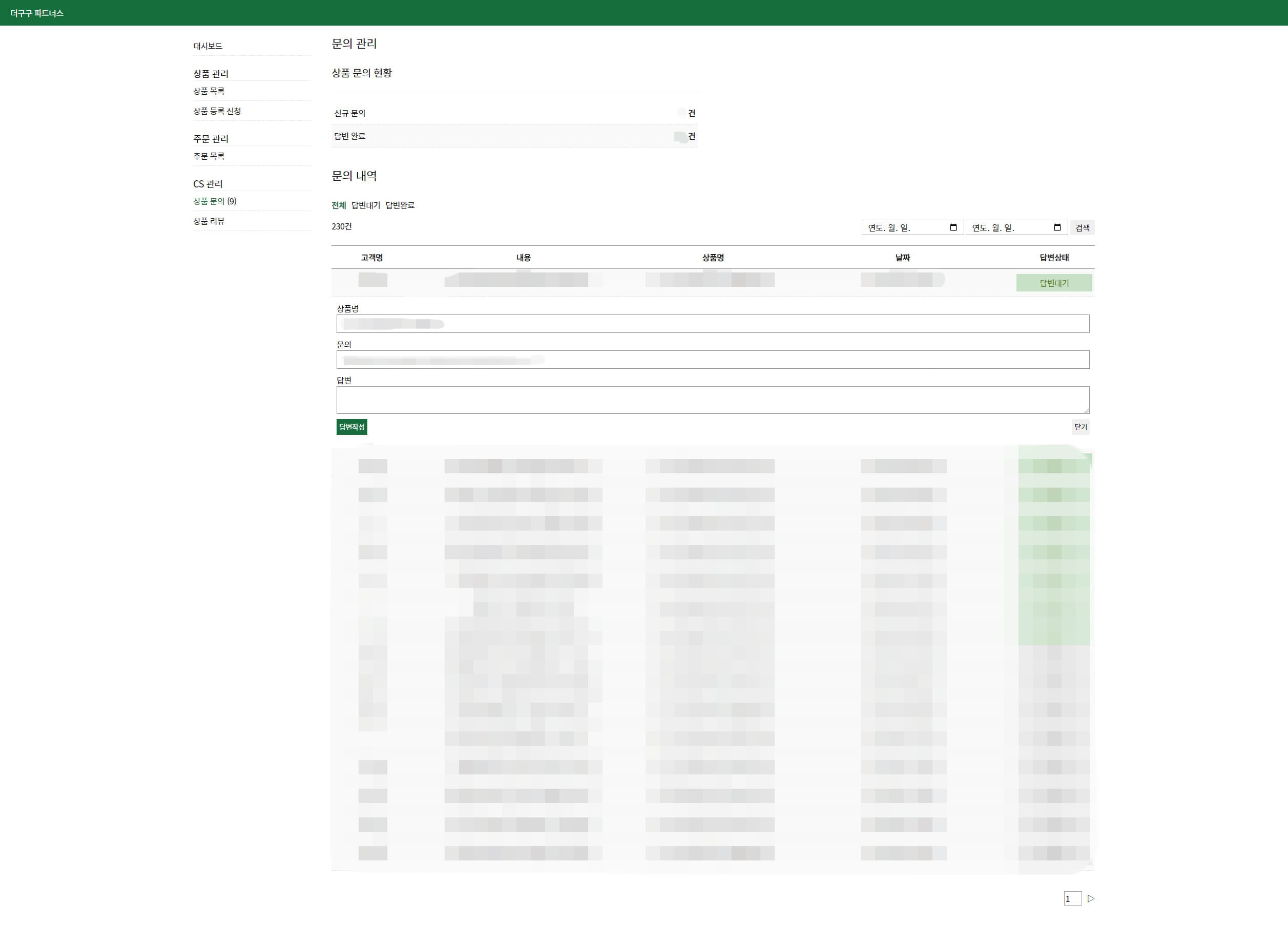Select the 전체 filter tab

(339, 205)
